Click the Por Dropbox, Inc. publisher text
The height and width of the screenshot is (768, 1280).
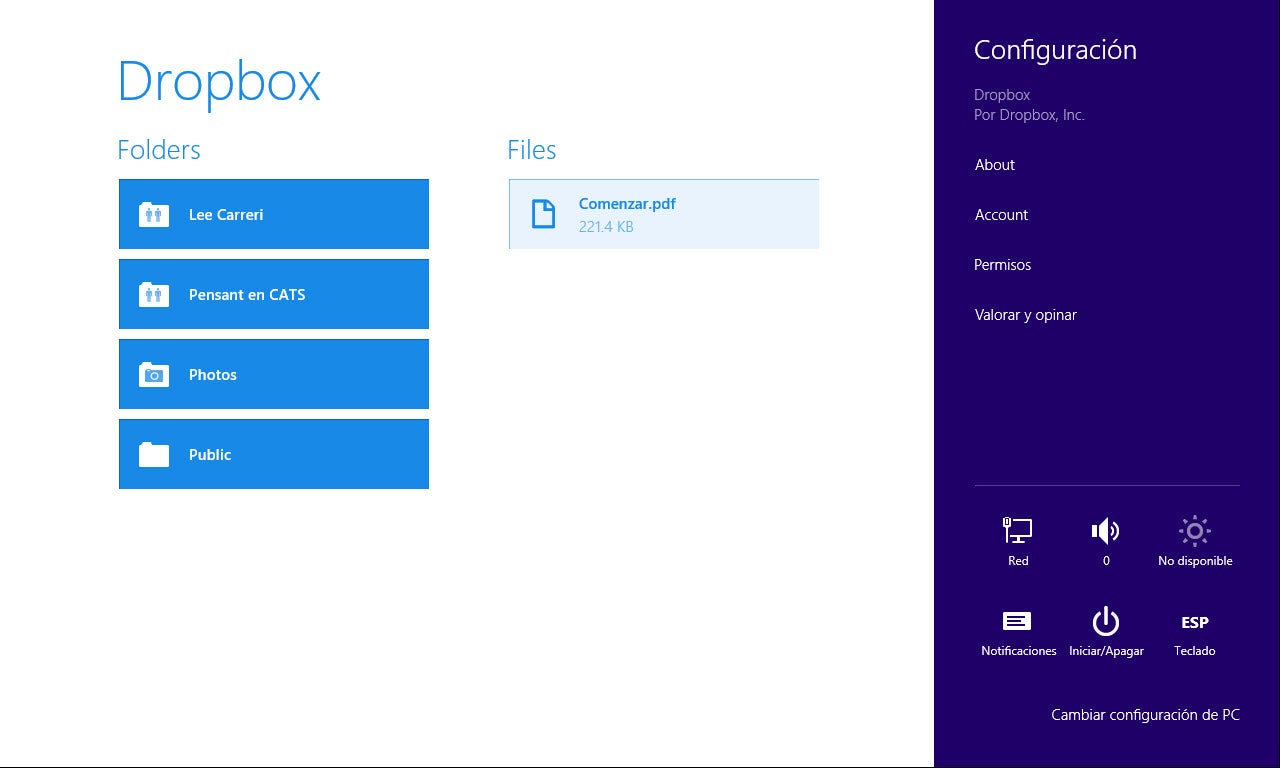click(x=1029, y=115)
